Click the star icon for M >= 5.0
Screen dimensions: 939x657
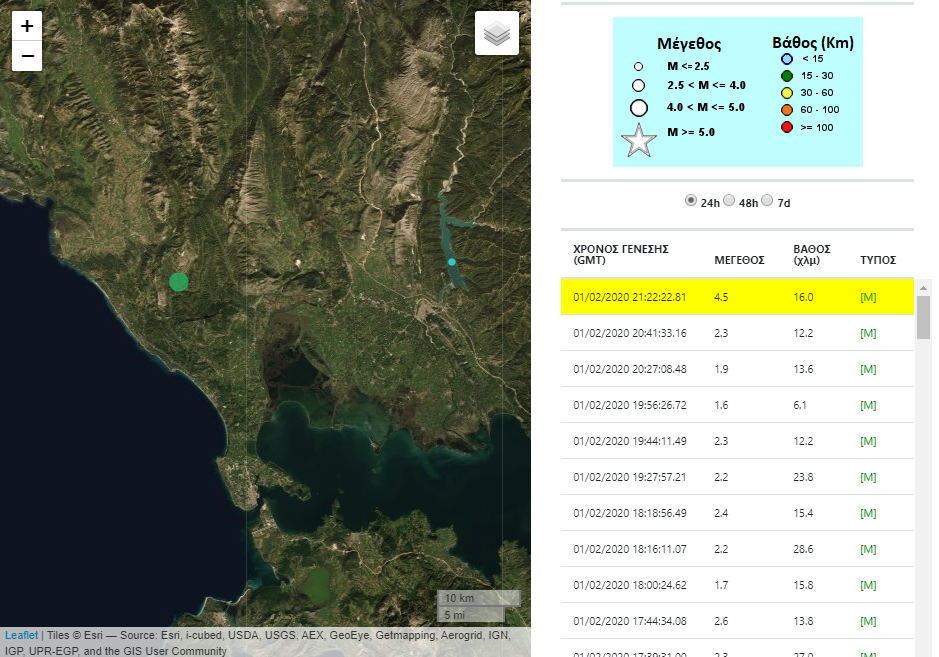click(639, 141)
